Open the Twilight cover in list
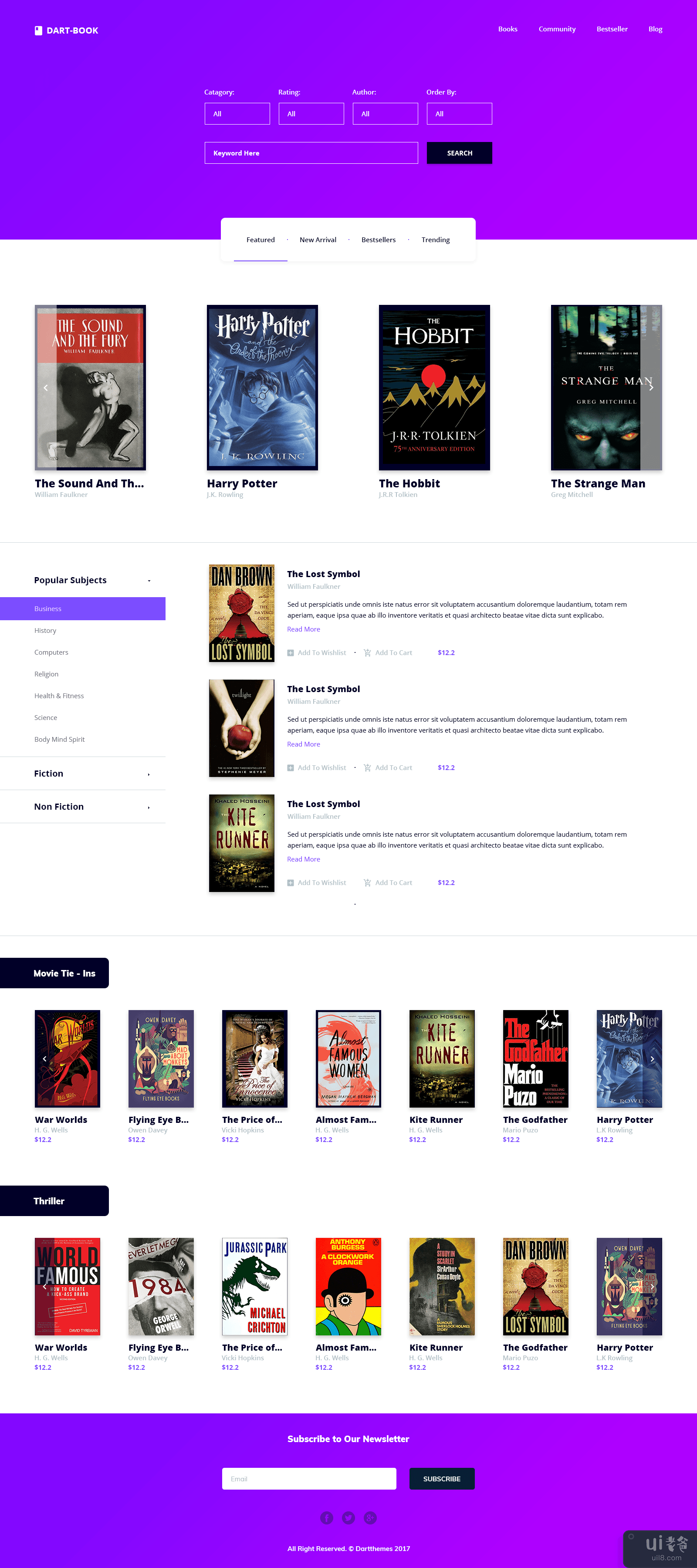Screen dimensions: 697x1568 pyautogui.click(x=242, y=729)
